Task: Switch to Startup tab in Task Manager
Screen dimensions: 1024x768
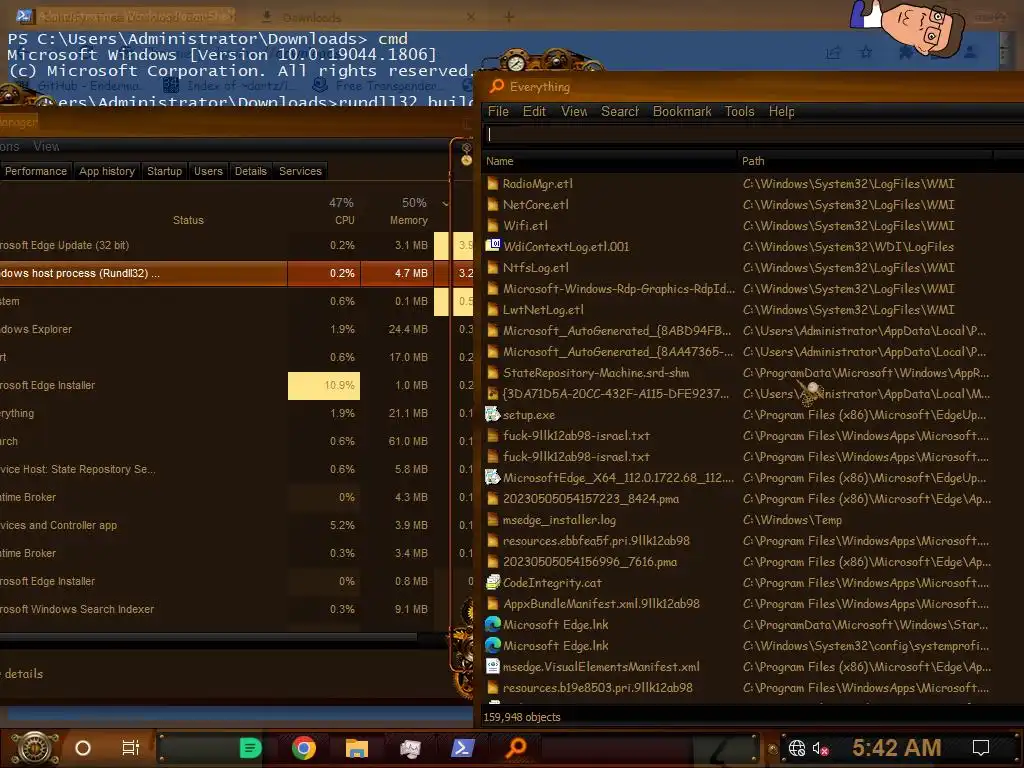Action: (165, 171)
